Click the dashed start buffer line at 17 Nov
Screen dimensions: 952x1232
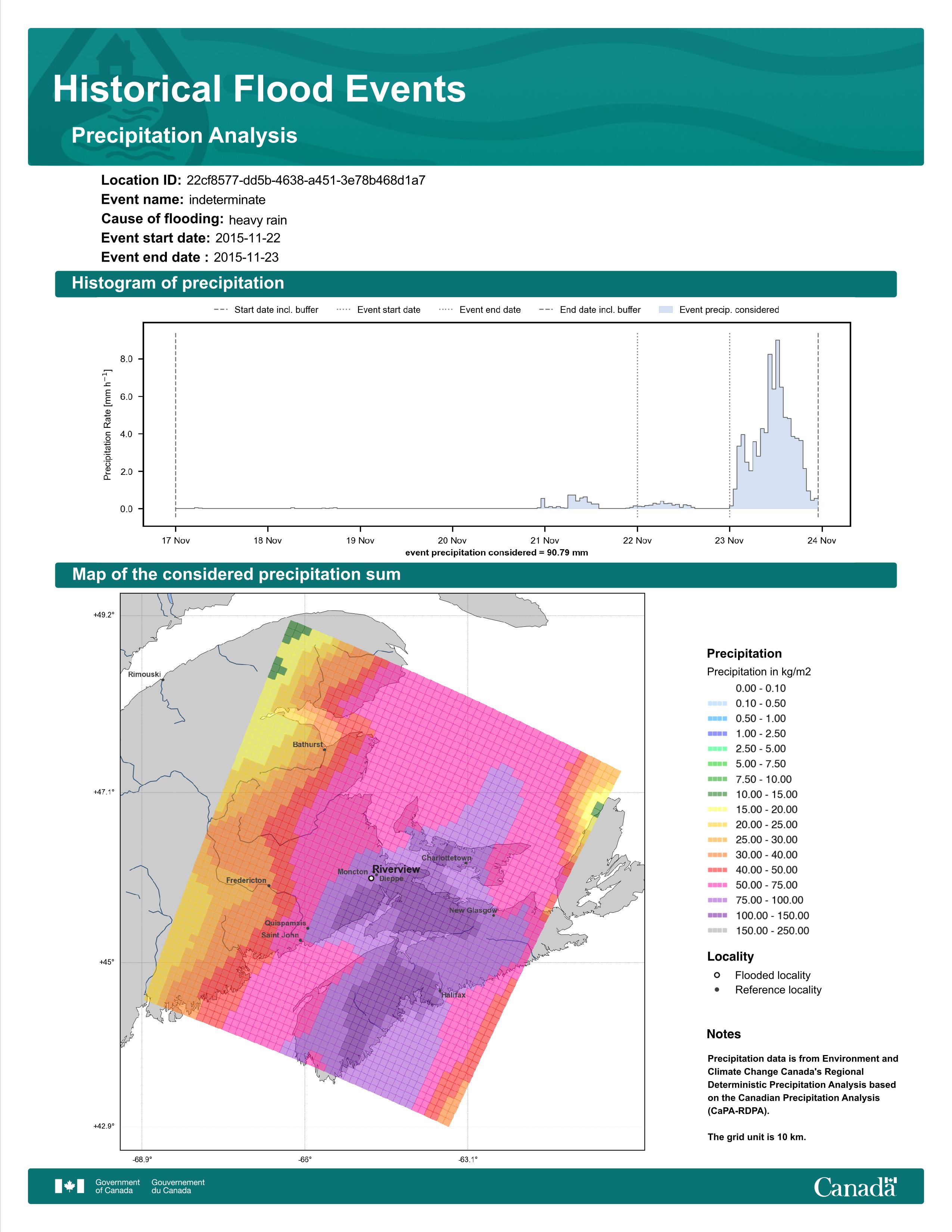click(x=175, y=424)
